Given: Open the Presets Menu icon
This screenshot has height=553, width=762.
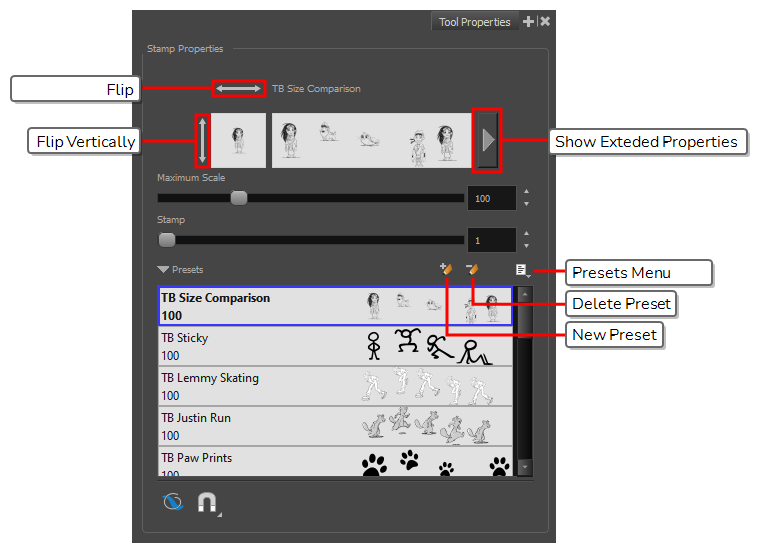Looking at the screenshot, I should click(x=522, y=270).
